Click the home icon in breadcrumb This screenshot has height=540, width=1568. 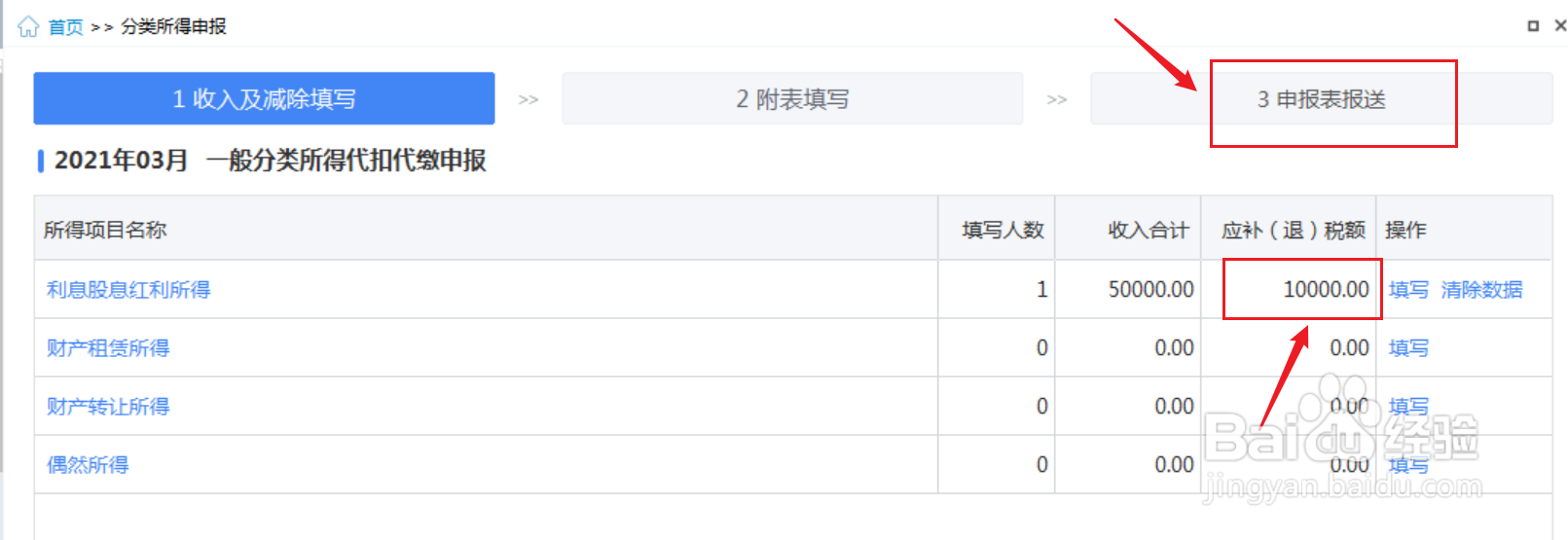point(28,26)
